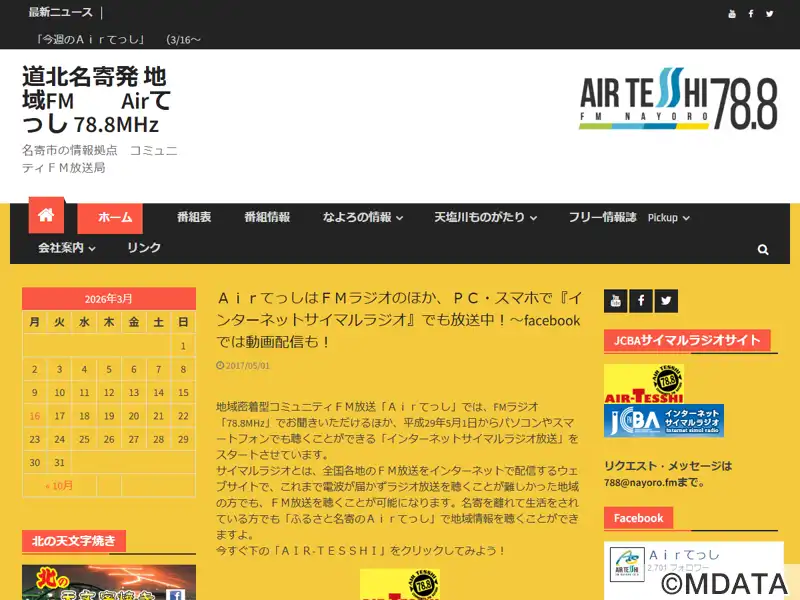Open Facebook icon in top black bar
800x600 pixels.
click(x=751, y=14)
